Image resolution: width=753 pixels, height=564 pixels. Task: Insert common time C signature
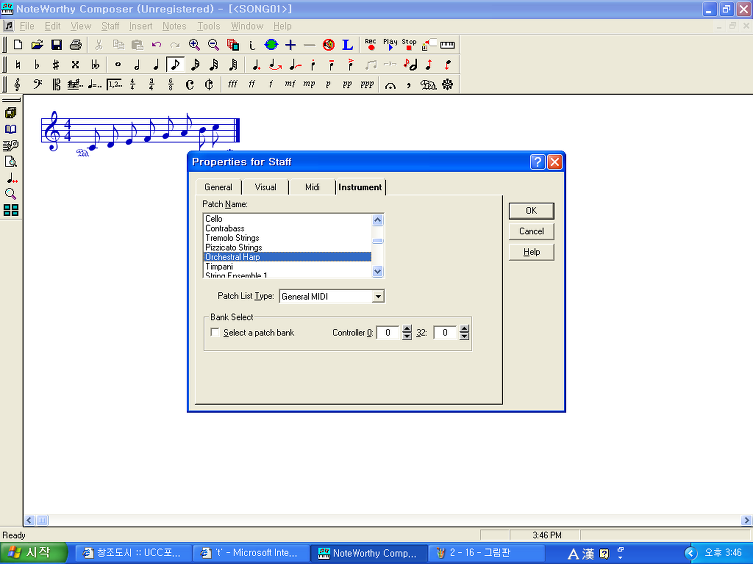(x=190, y=85)
